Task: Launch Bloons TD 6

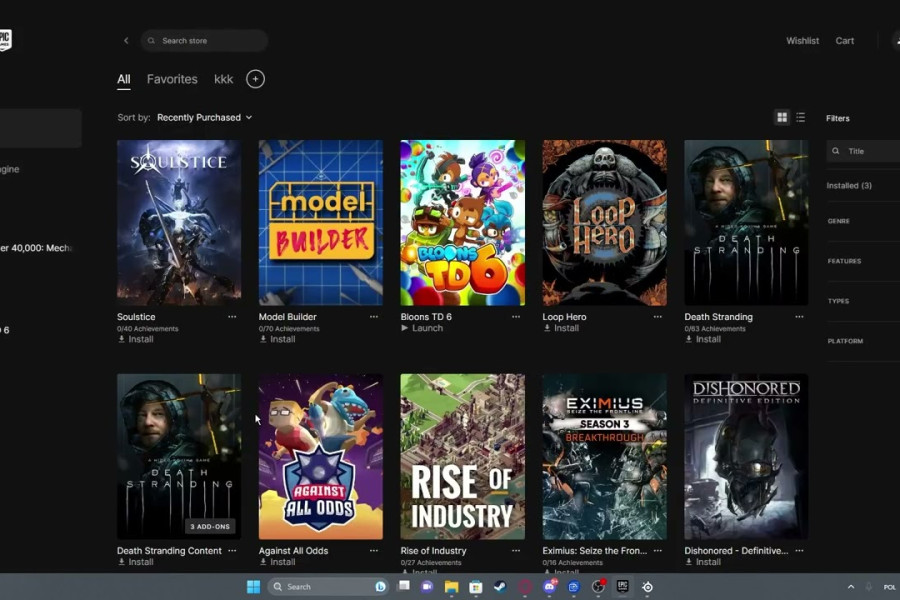Action: [x=422, y=328]
